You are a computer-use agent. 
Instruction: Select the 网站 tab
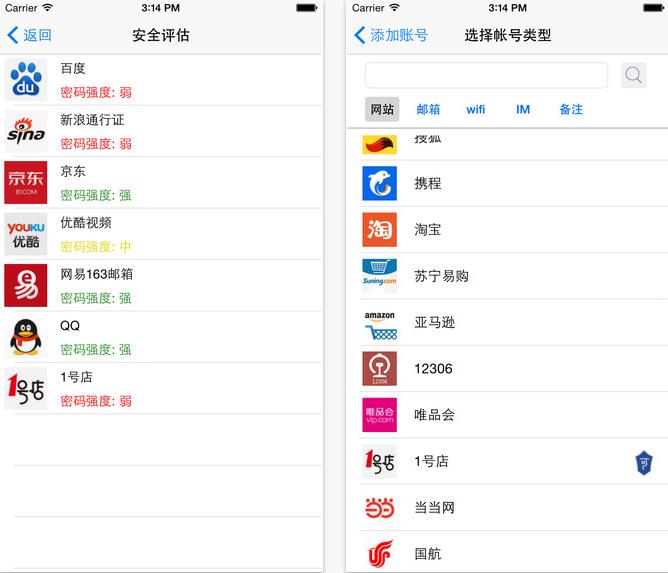point(382,109)
